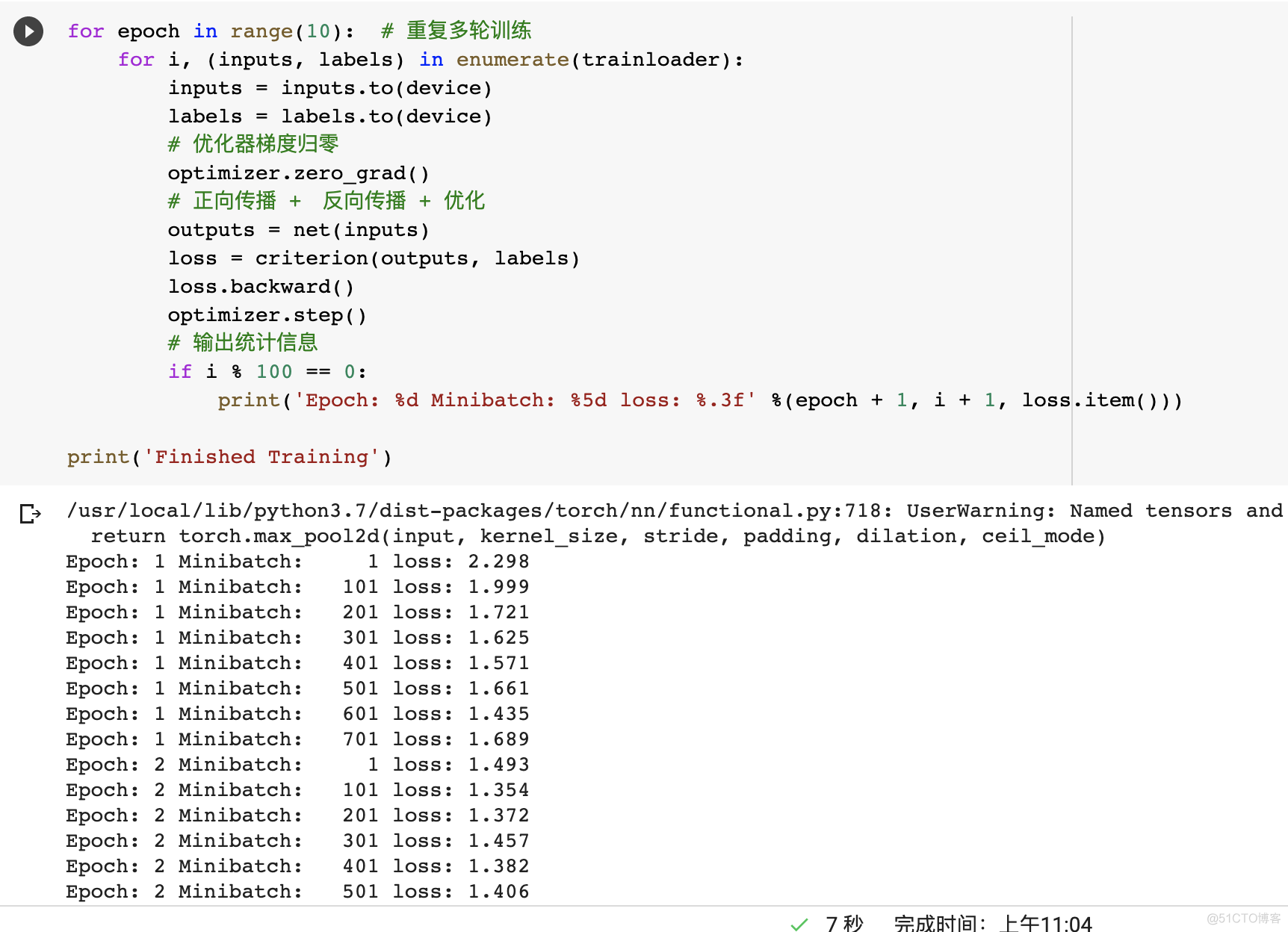
Task: Click output row Epoch 2 Minibatch 401 loss 1.382
Action: point(297,866)
